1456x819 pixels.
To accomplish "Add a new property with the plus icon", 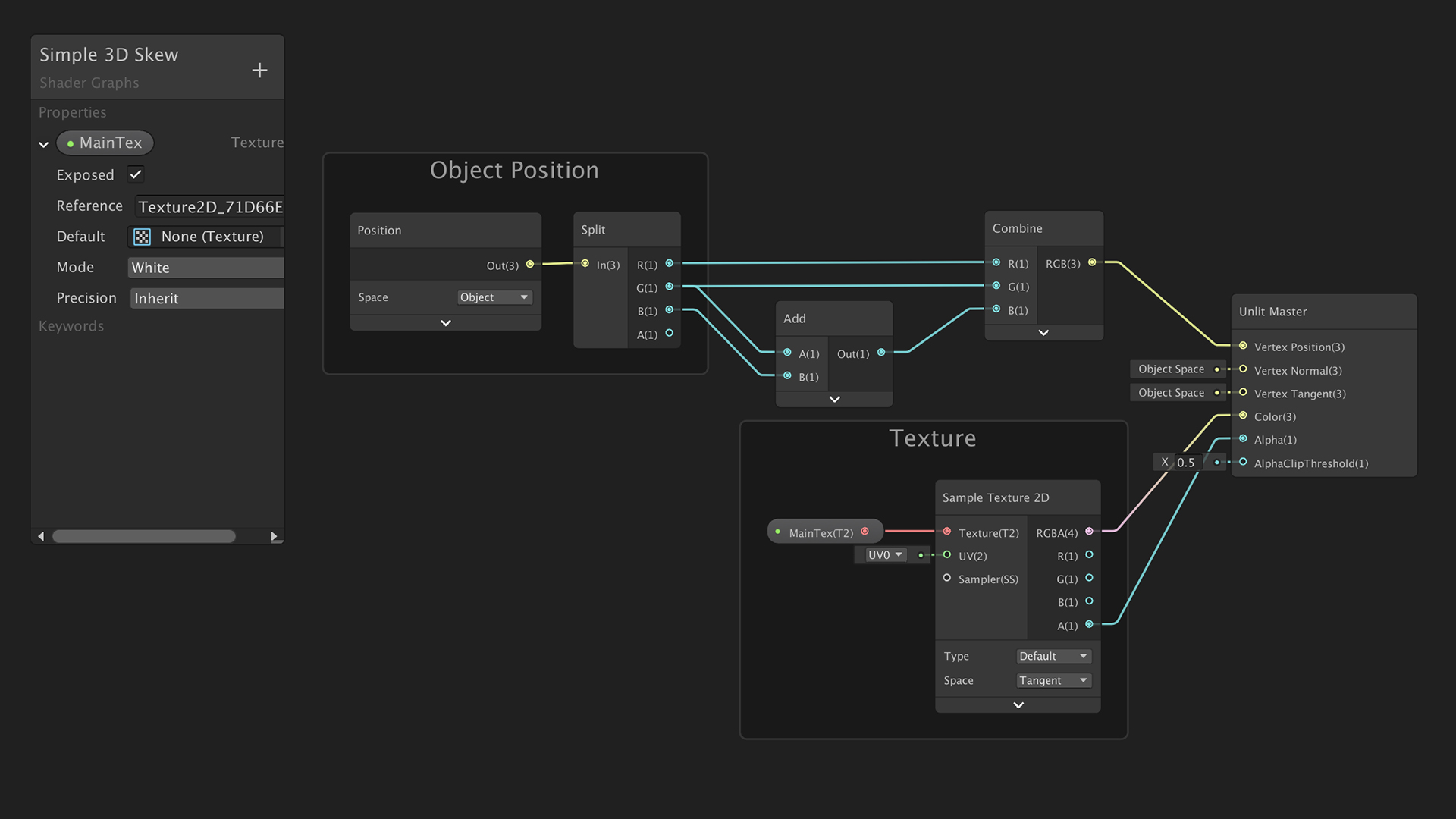I will point(259,71).
